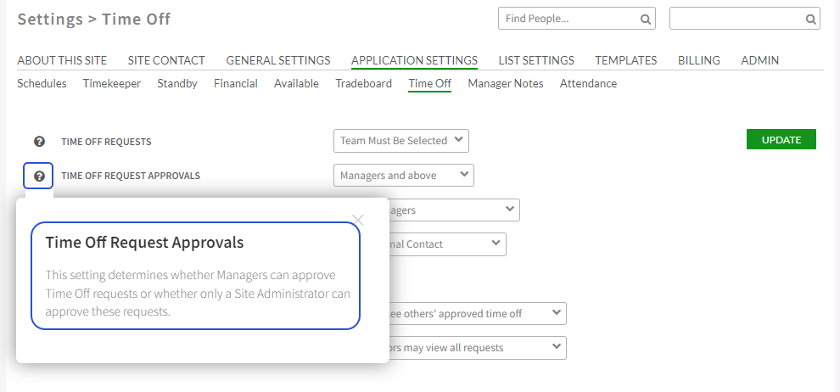Image resolution: width=840 pixels, height=392 pixels.
Task: Open the partially hidden Contact dropdown
Action: tap(447, 244)
